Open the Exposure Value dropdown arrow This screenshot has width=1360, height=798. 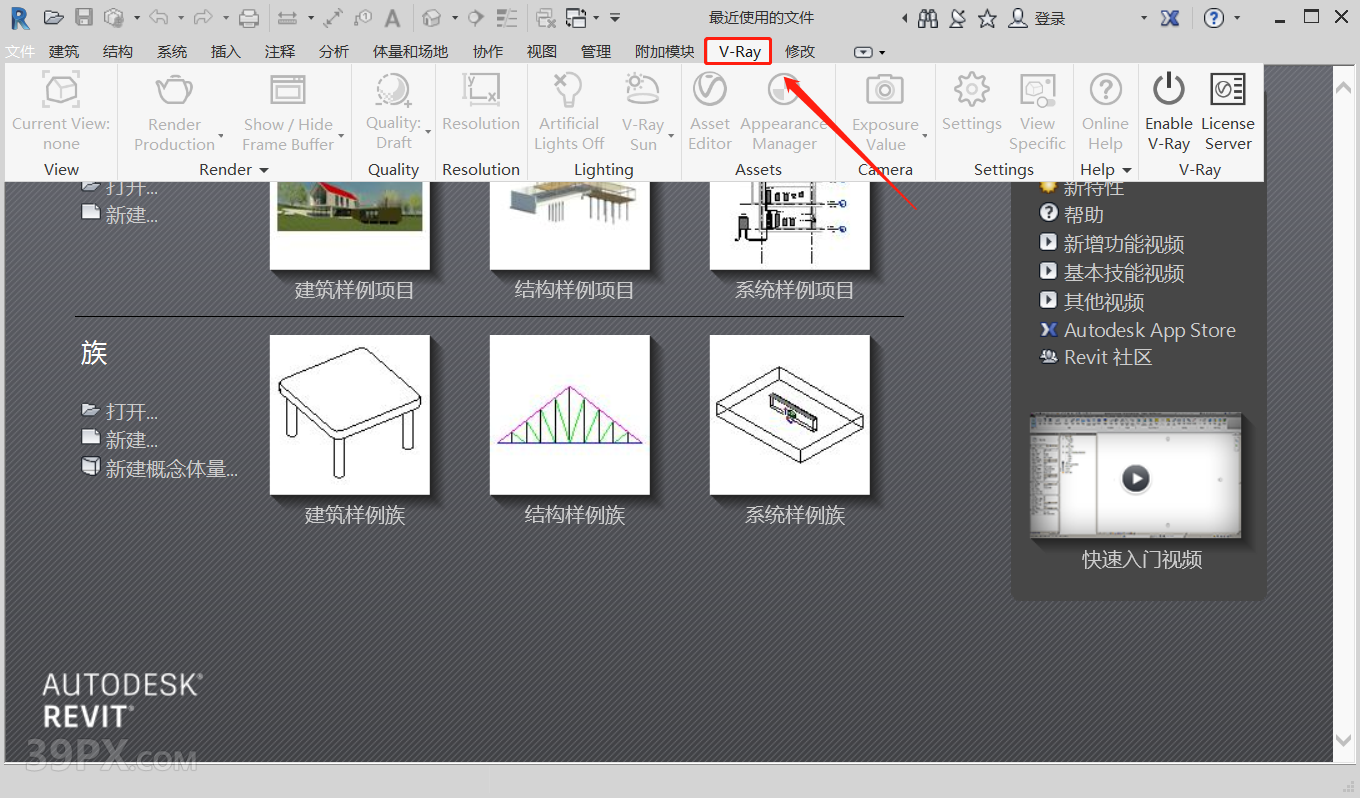point(925,135)
